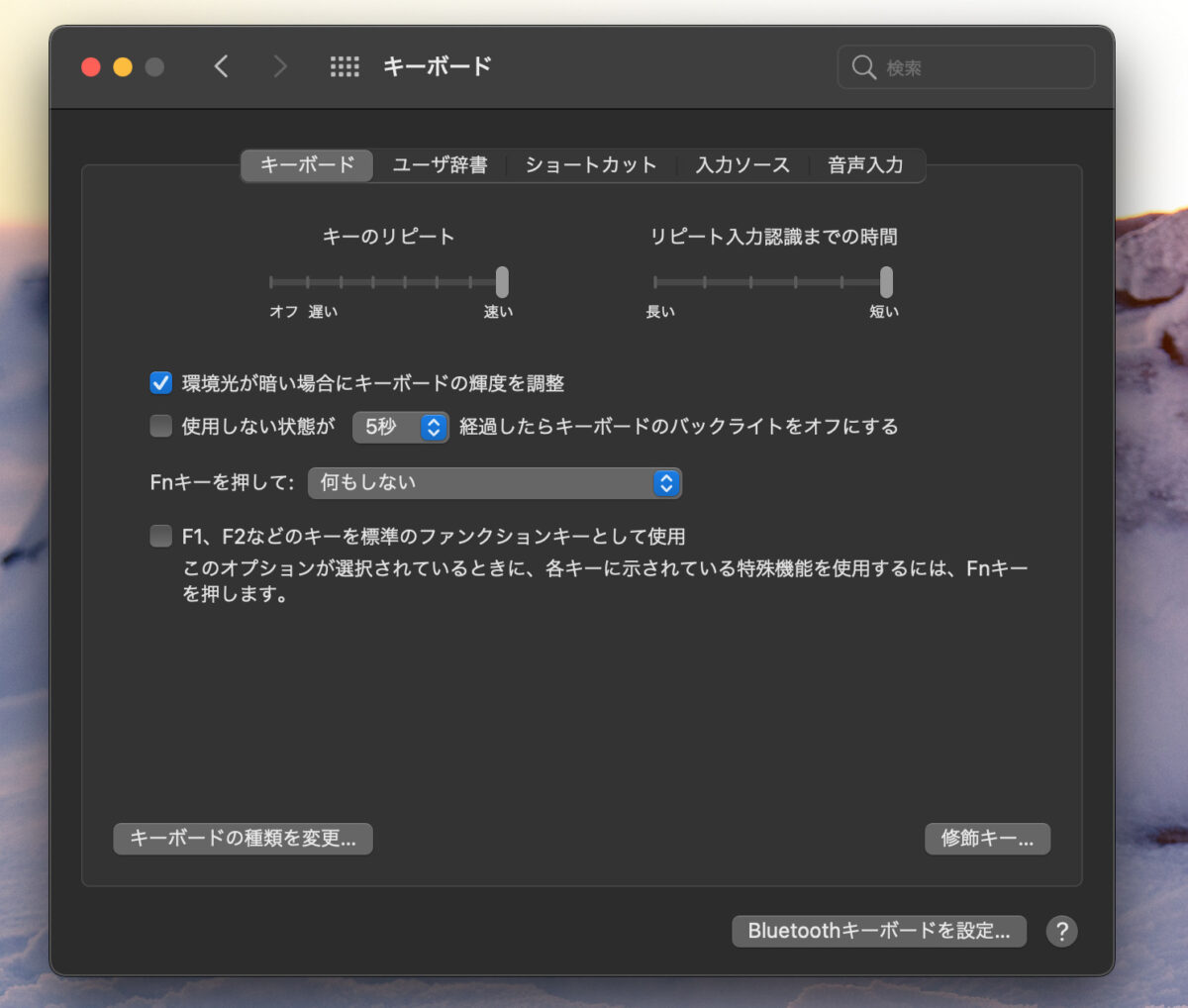
Task: Open the ユーザ辞書 tab
Action: point(440,165)
